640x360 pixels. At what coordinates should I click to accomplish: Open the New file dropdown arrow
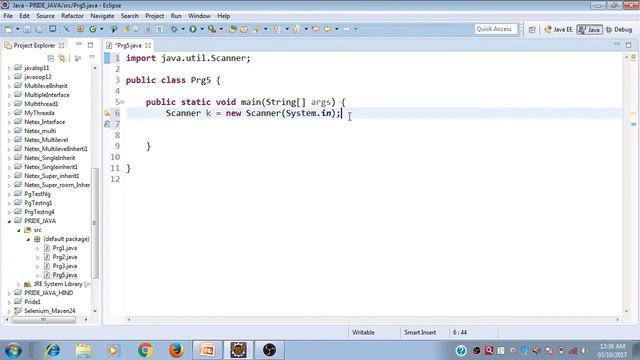(17, 29)
